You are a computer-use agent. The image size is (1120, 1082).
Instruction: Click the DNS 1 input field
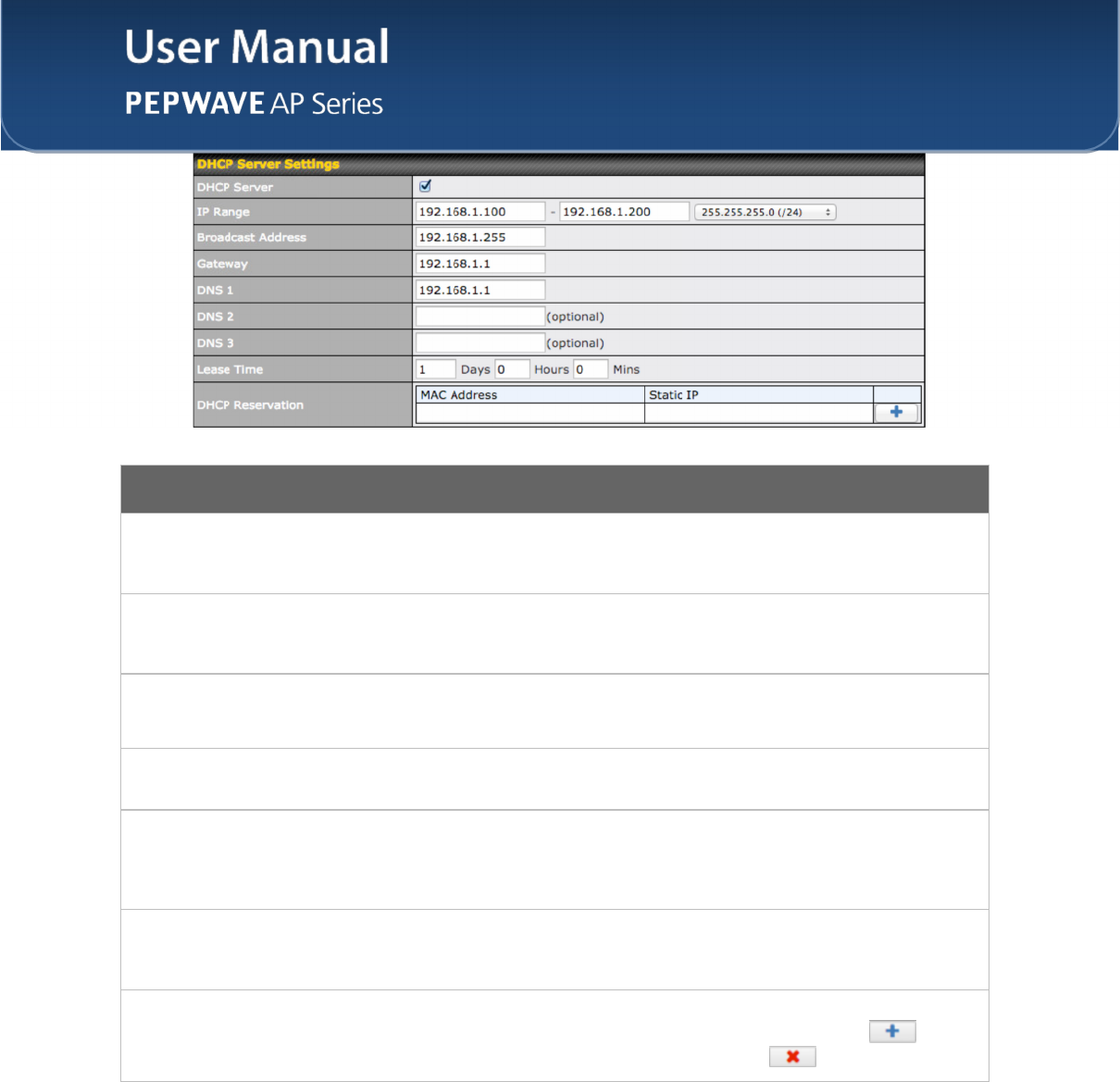coord(480,290)
